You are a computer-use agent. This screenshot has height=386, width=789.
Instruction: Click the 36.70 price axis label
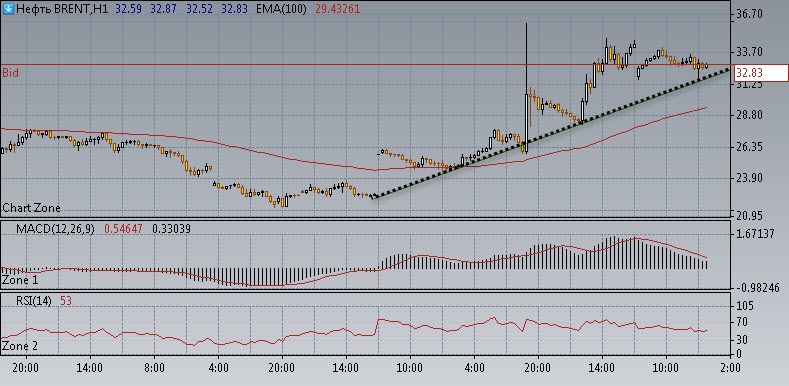click(x=750, y=14)
